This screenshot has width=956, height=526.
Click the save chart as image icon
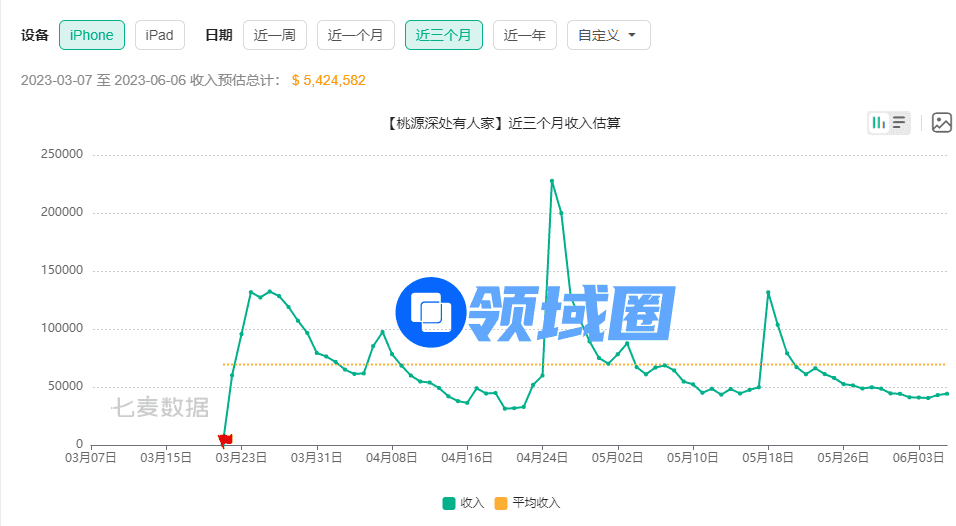pyautogui.click(x=941, y=123)
